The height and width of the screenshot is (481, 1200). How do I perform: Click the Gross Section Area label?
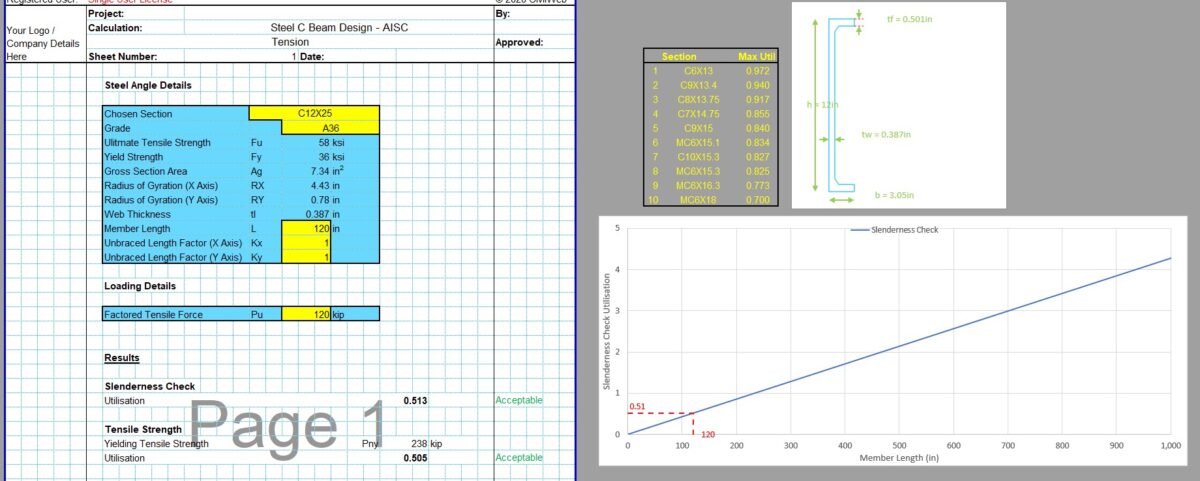tap(146, 171)
